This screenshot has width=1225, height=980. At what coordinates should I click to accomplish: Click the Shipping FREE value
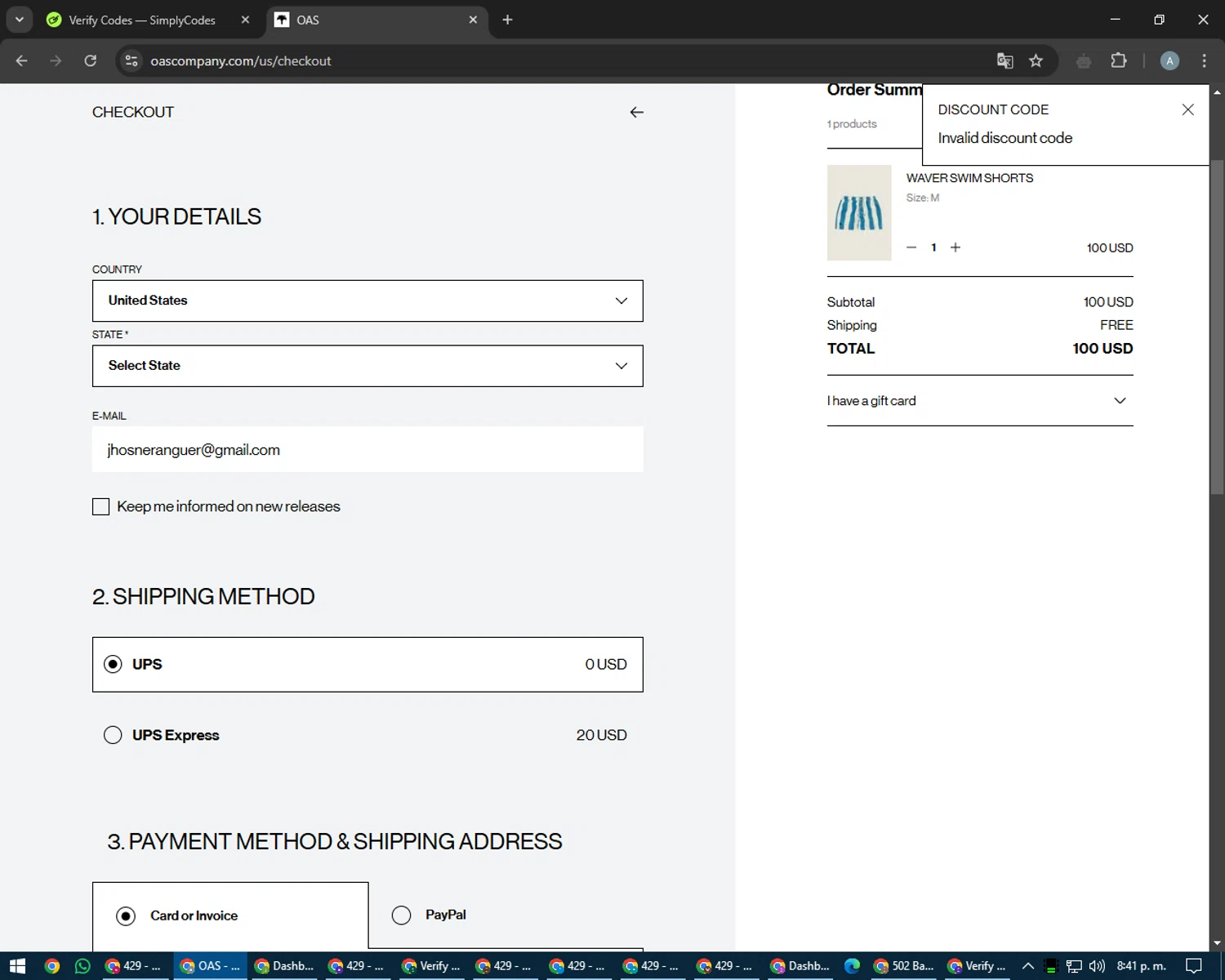[x=1116, y=325]
